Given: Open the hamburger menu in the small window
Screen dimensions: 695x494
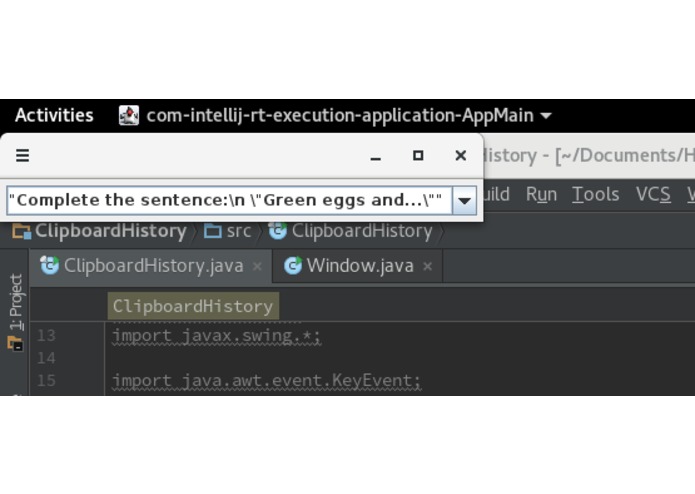Looking at the screenshot, I should point(23,156).
